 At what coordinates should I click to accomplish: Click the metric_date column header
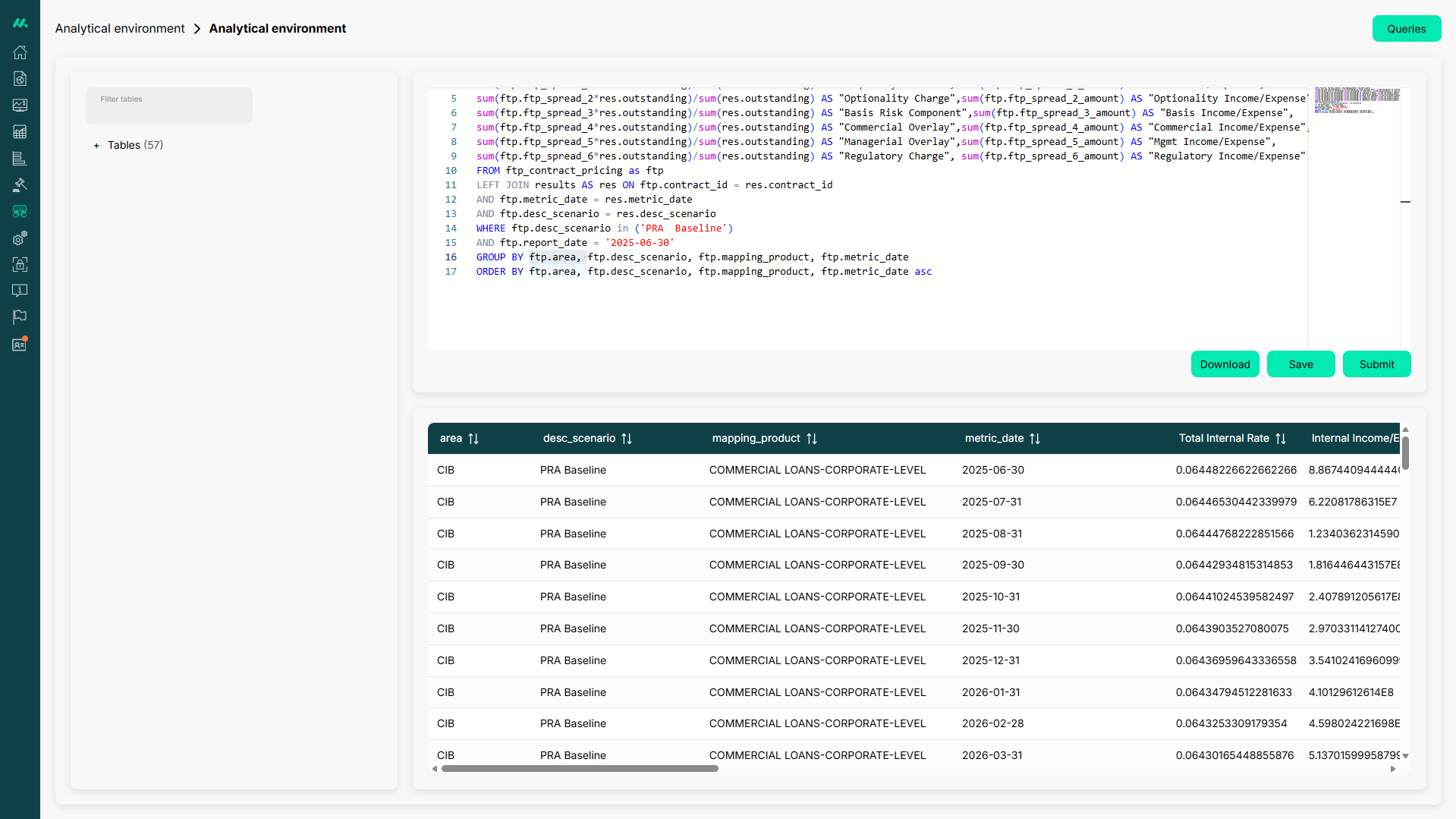click(x=994, y=439)
